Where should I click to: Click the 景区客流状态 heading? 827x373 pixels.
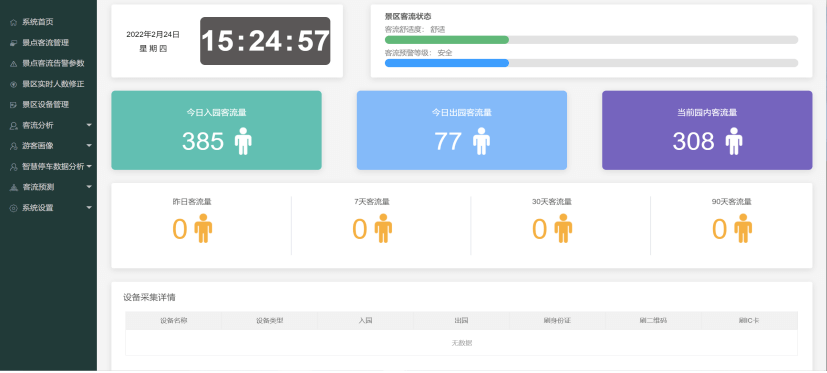click(x=408, y=17)
